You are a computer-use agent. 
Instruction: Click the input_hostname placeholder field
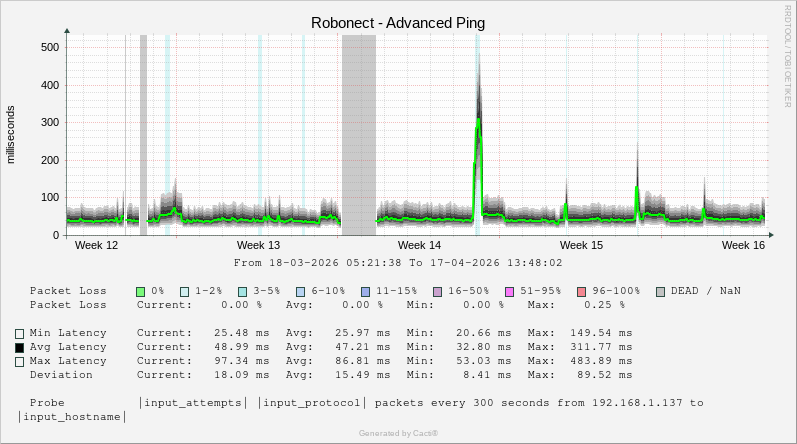pos(72,417)
